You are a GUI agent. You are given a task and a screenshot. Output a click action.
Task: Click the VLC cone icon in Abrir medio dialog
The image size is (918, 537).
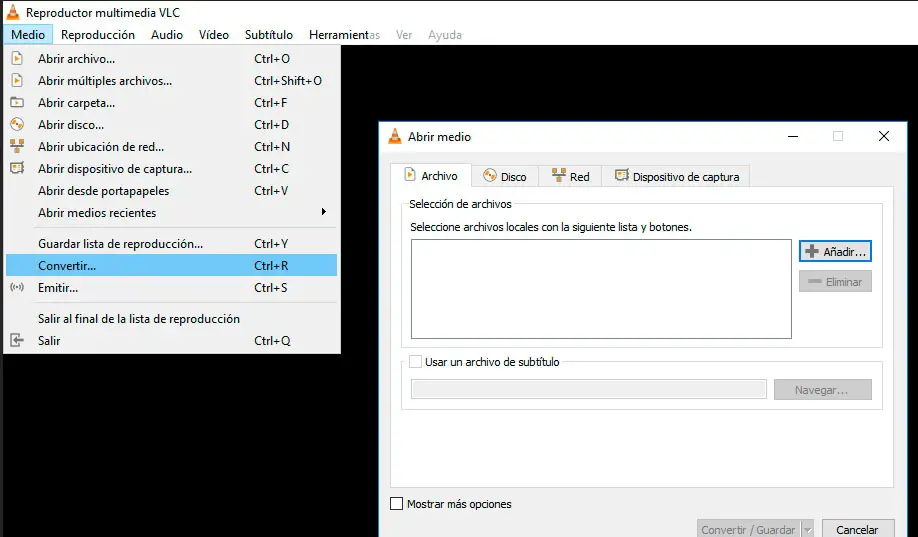tap(395, 136)
